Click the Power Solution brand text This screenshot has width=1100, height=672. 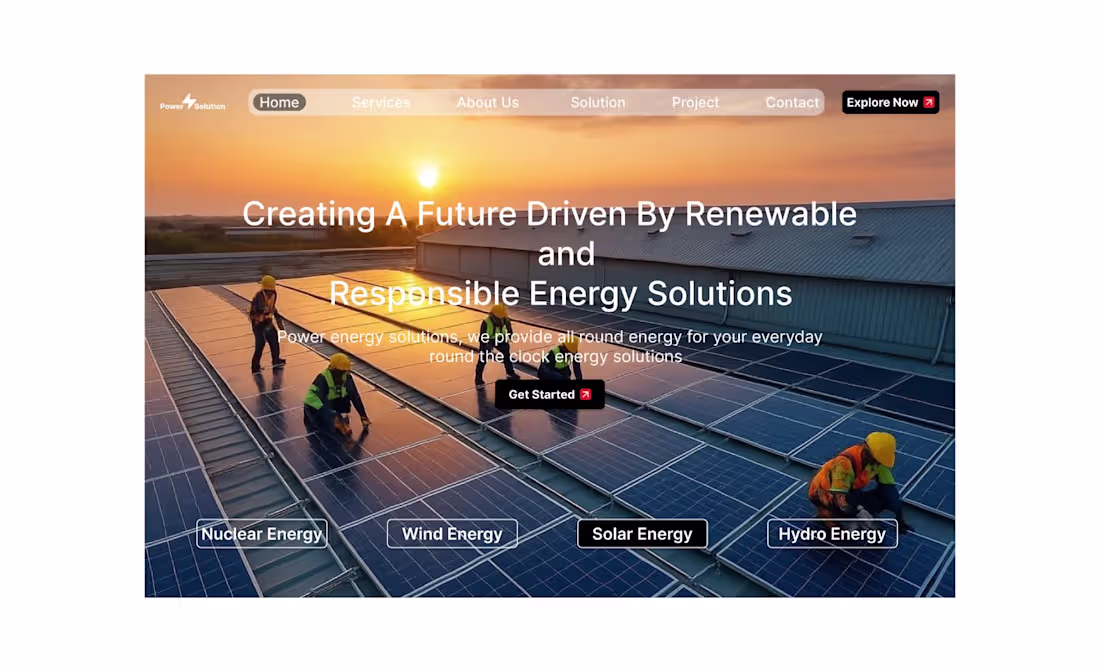point(193,106)
